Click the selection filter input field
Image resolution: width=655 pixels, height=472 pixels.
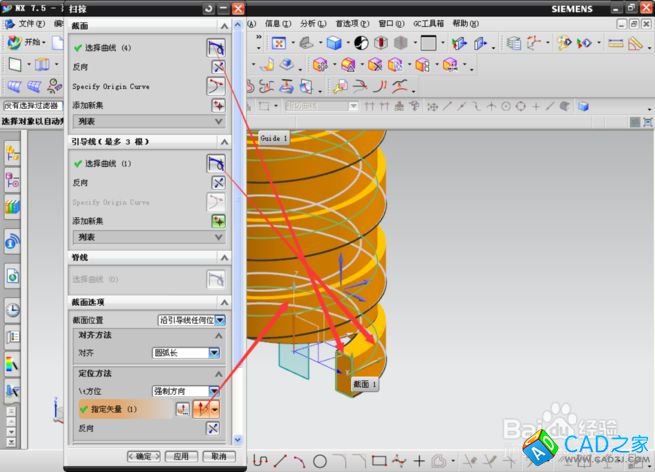coord(30,105)
